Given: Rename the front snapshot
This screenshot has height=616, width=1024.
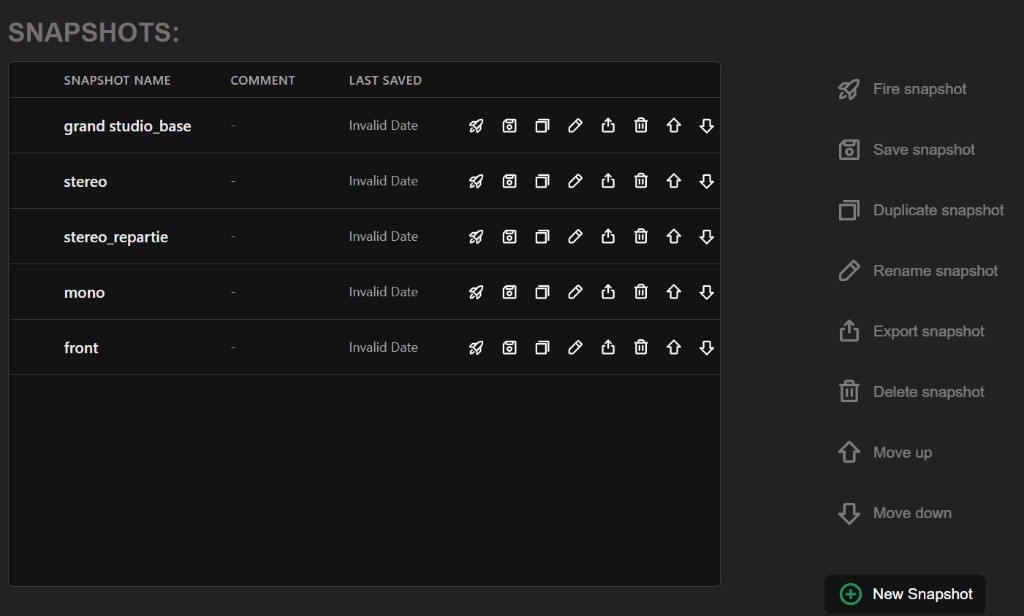Looking at the screenshot, I should (x=575, y=348).
